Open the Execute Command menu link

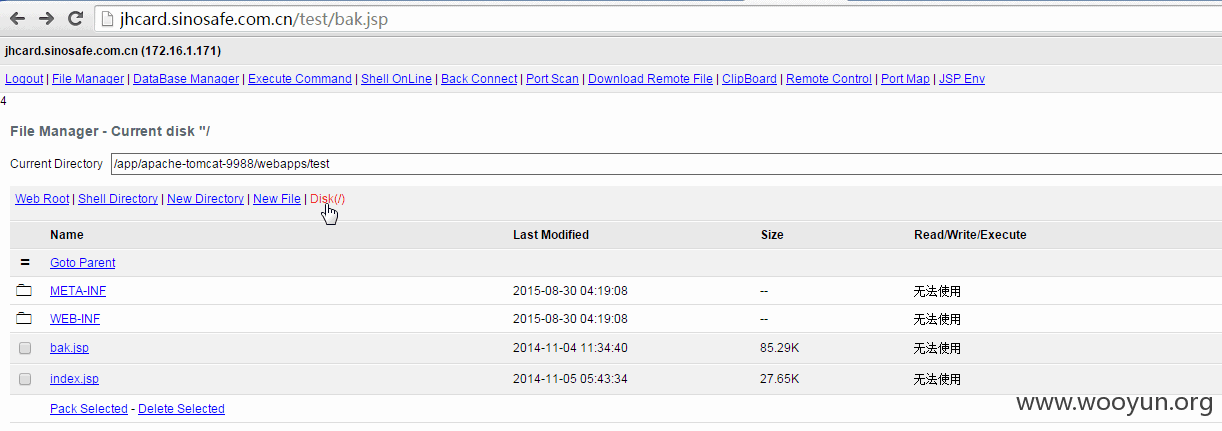tap(300, 79)
